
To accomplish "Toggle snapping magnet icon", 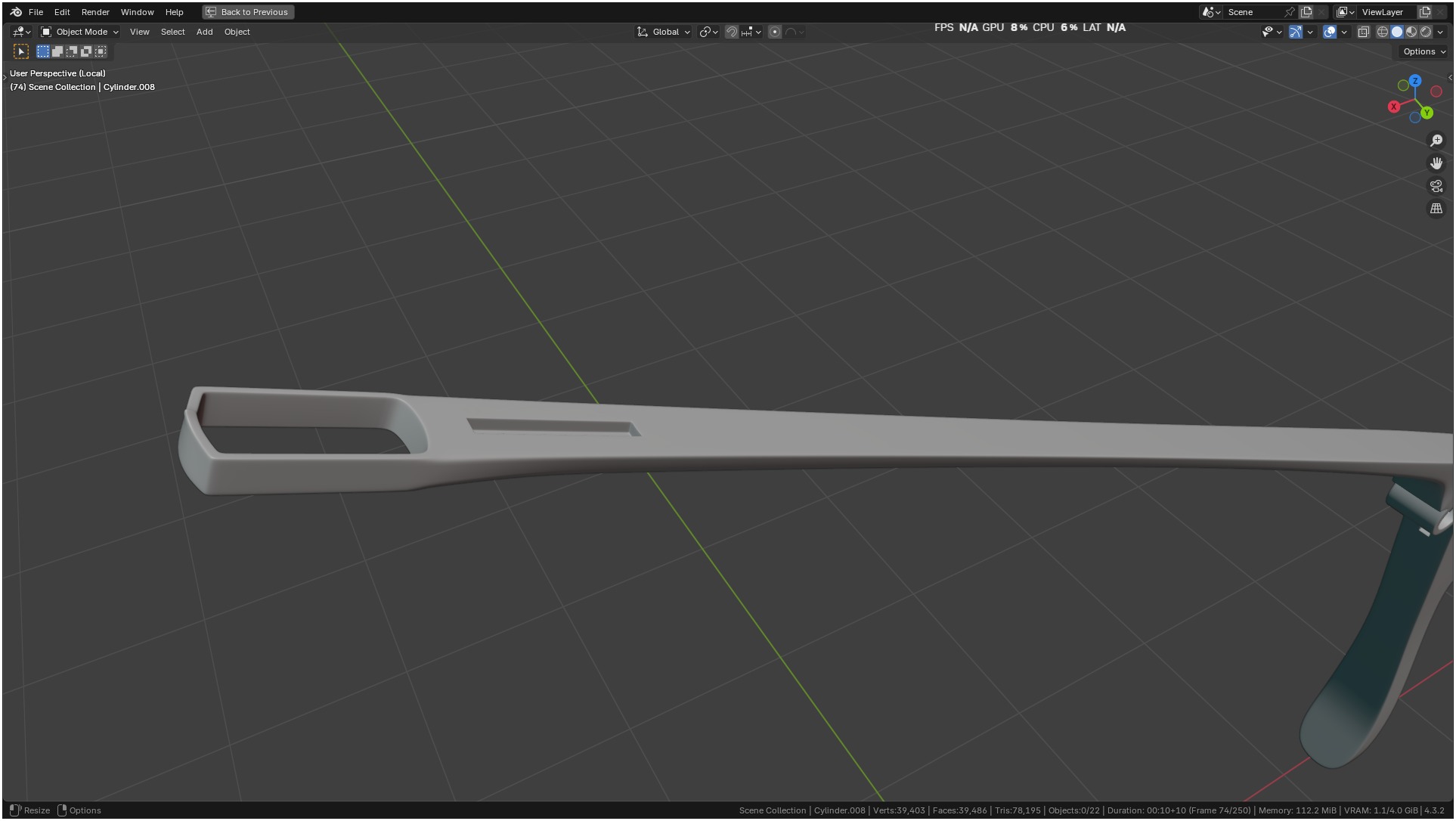I will 731,32.
